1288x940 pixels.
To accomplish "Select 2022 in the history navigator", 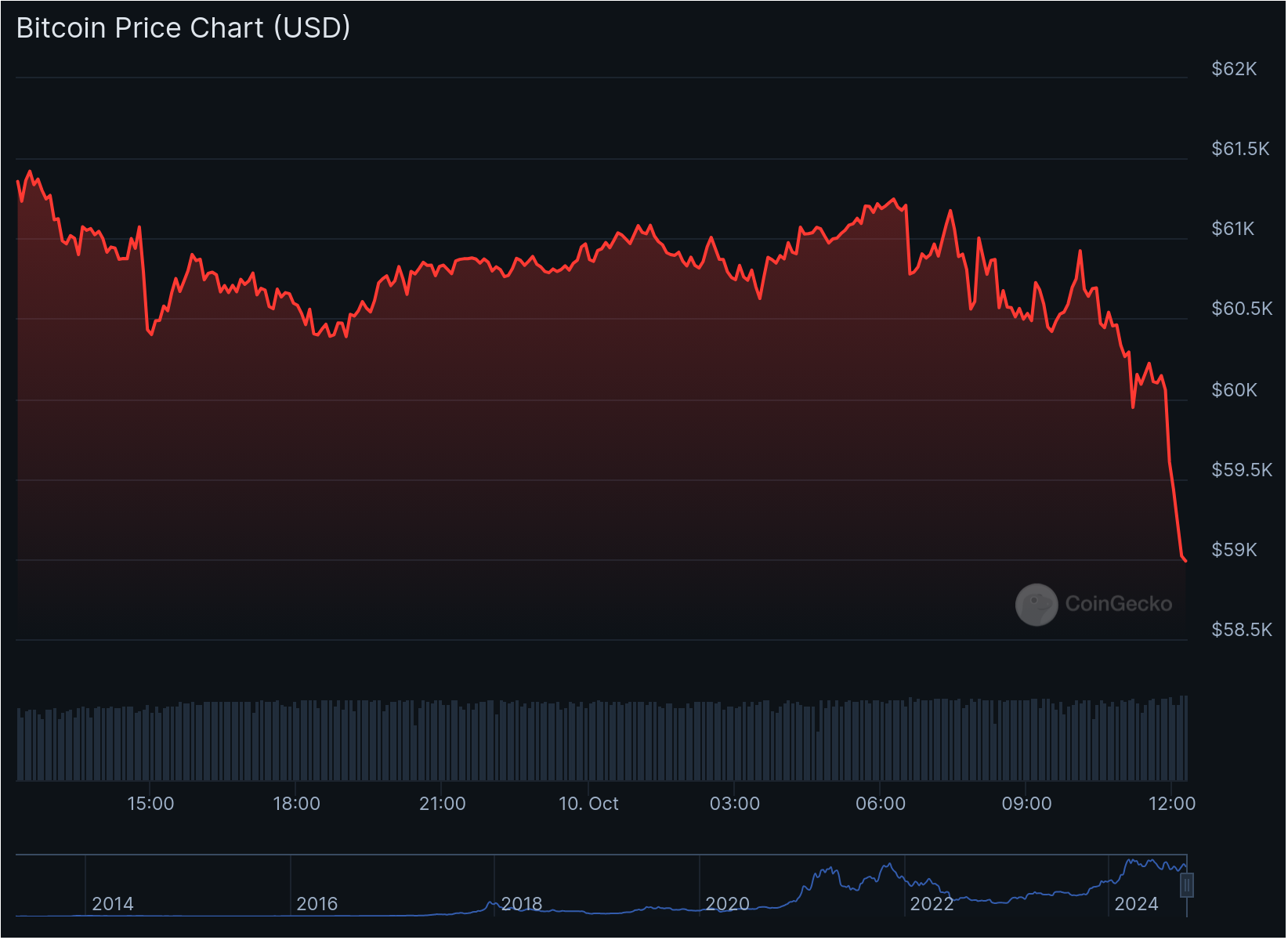I will tap(932, 904).
